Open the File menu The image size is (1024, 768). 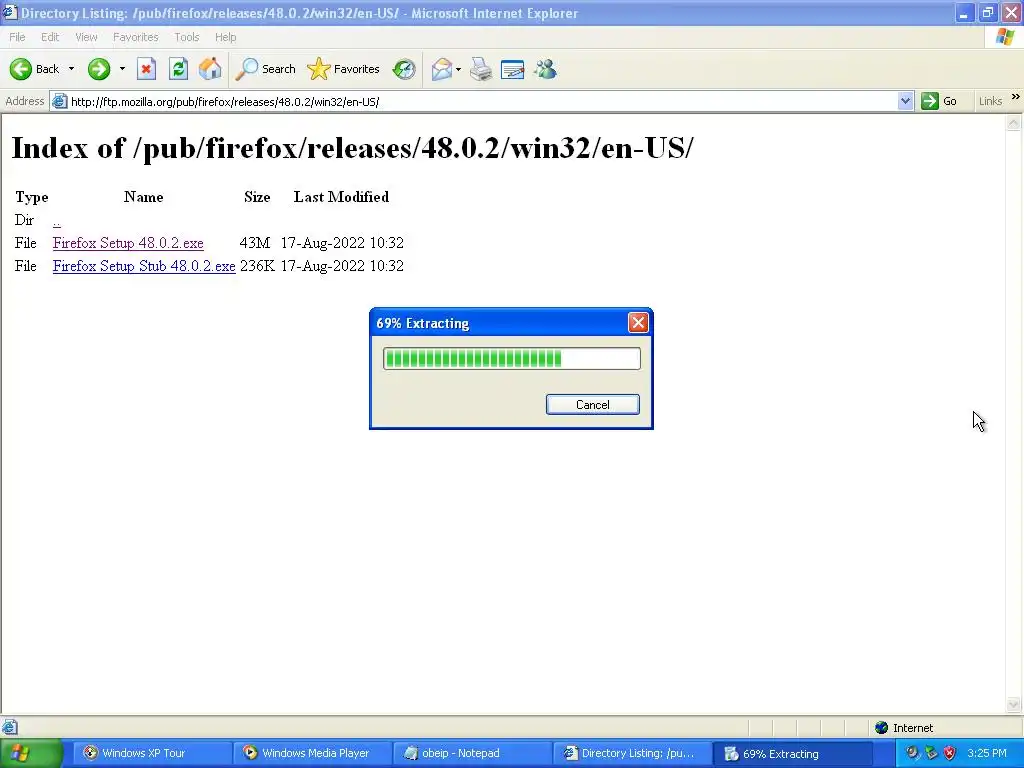(x=17, y=37)
